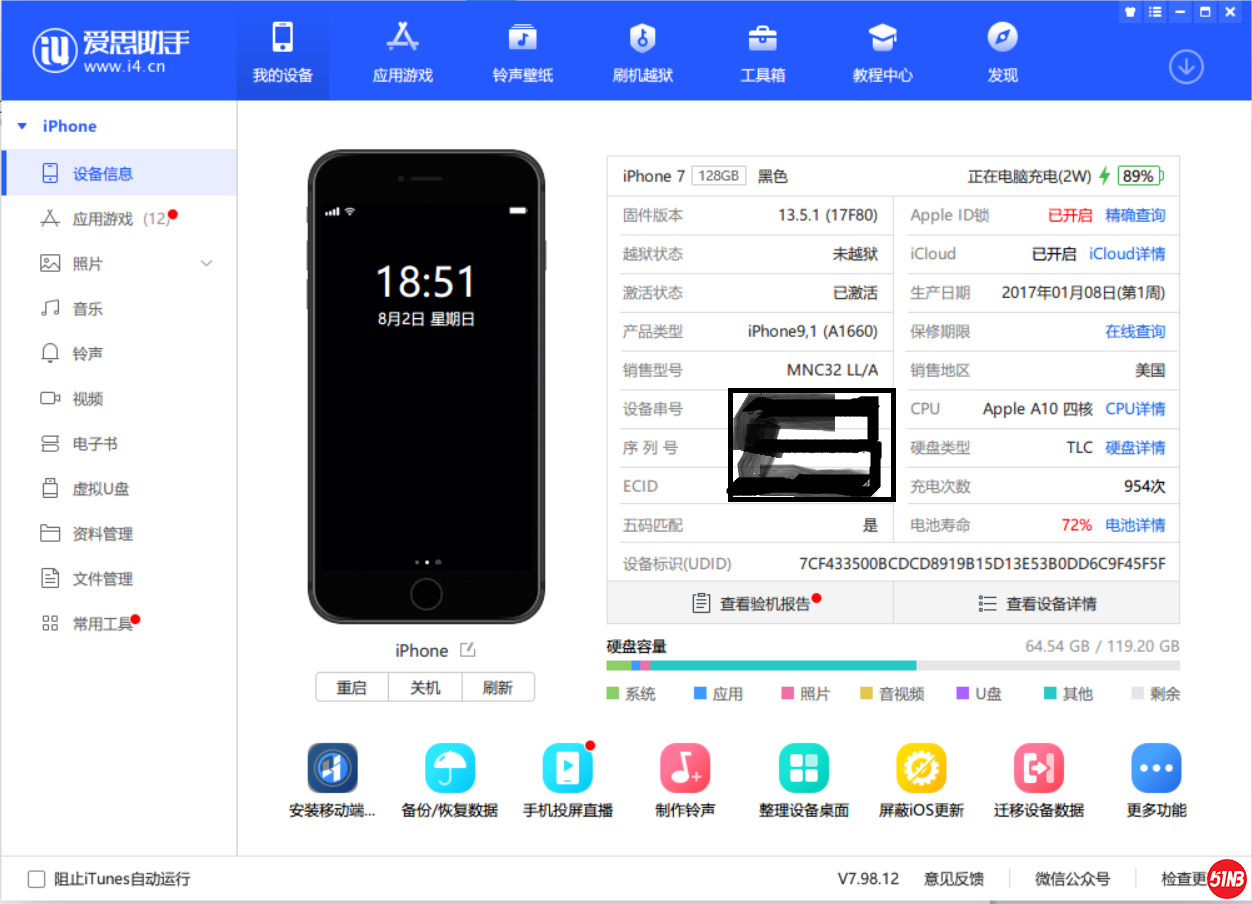This screenshot has height=904, width=1252.
Task: Open the 工具箱 toolbox icon
Action: [x=762, y=37]
